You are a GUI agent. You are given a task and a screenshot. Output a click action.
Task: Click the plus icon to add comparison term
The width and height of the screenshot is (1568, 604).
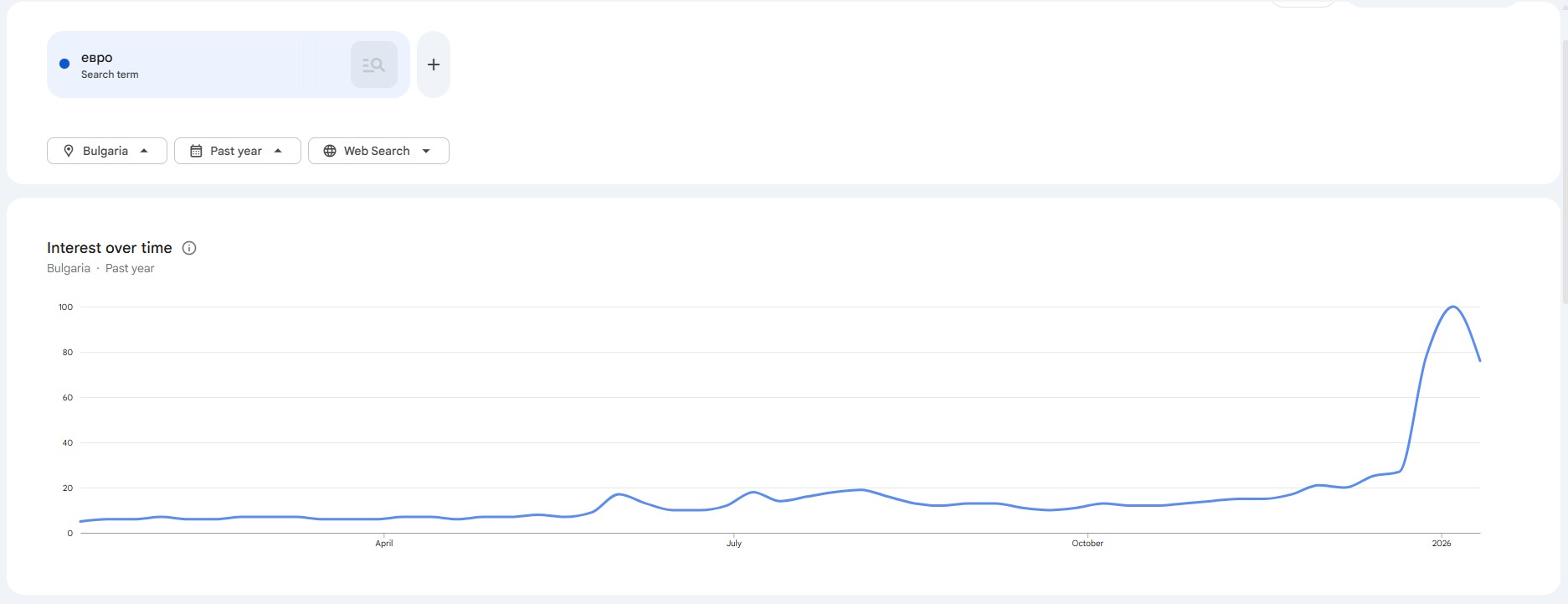(x=433, y=64)
